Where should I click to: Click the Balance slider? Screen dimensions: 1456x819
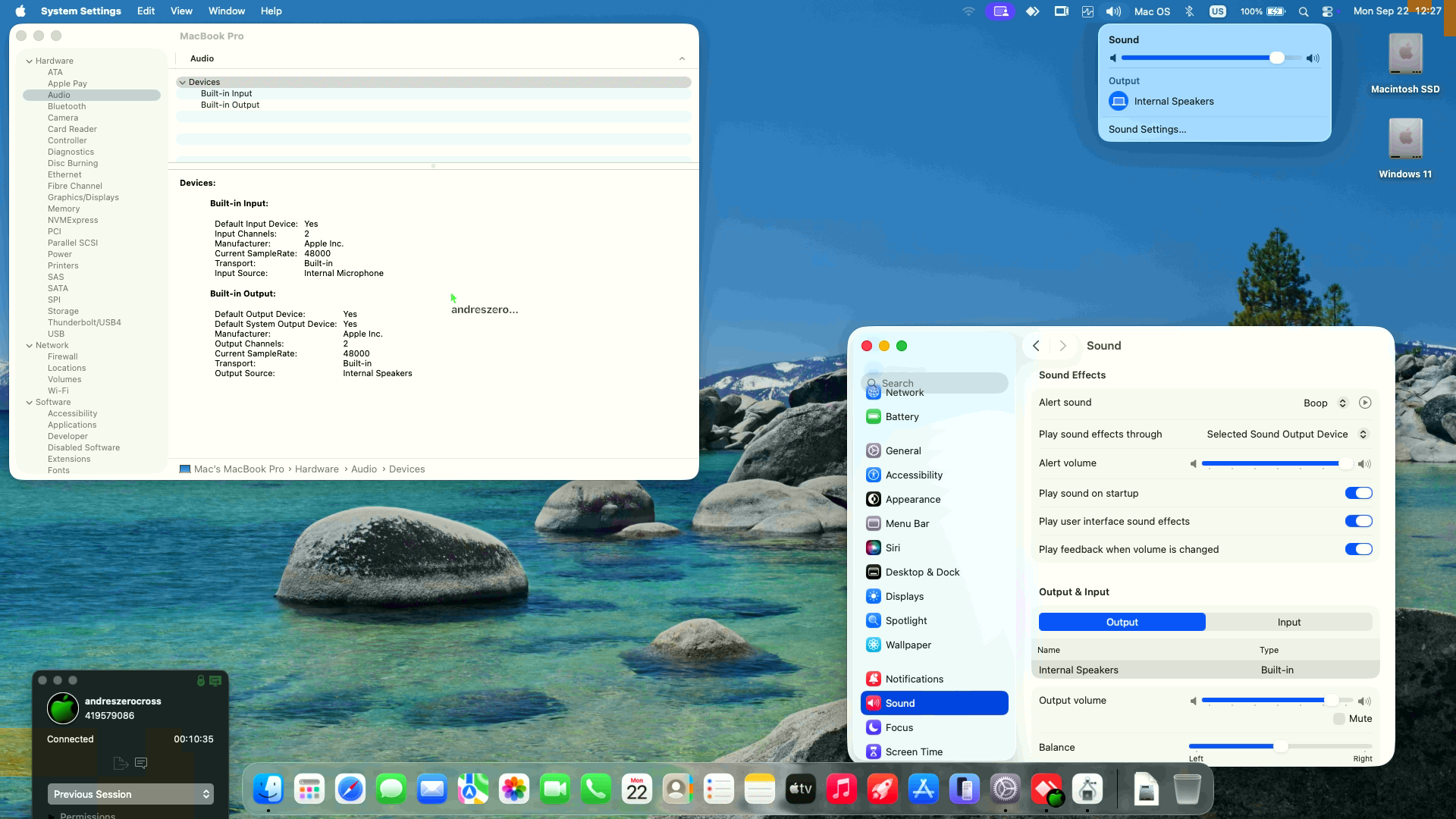(x=1280, y=747)
